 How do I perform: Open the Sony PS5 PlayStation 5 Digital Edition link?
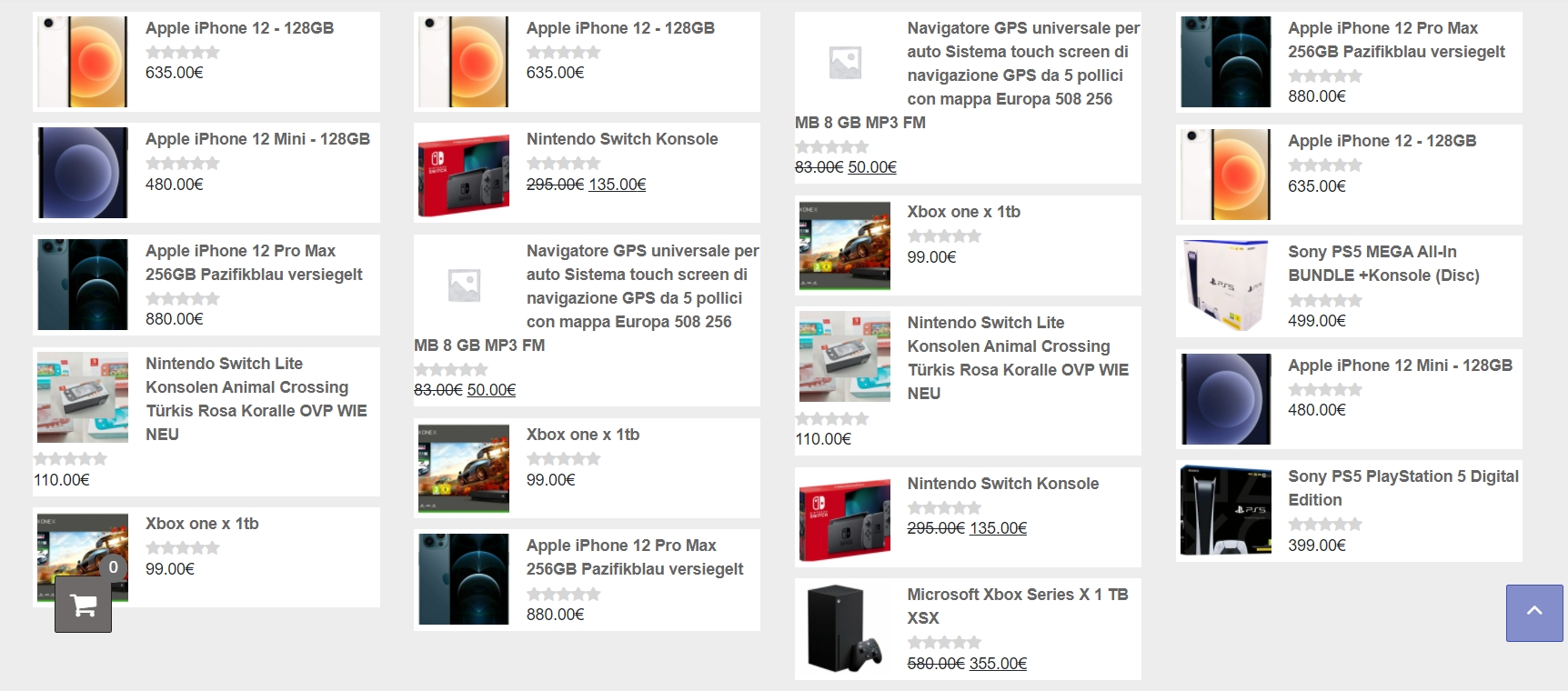pos(1403,488)
